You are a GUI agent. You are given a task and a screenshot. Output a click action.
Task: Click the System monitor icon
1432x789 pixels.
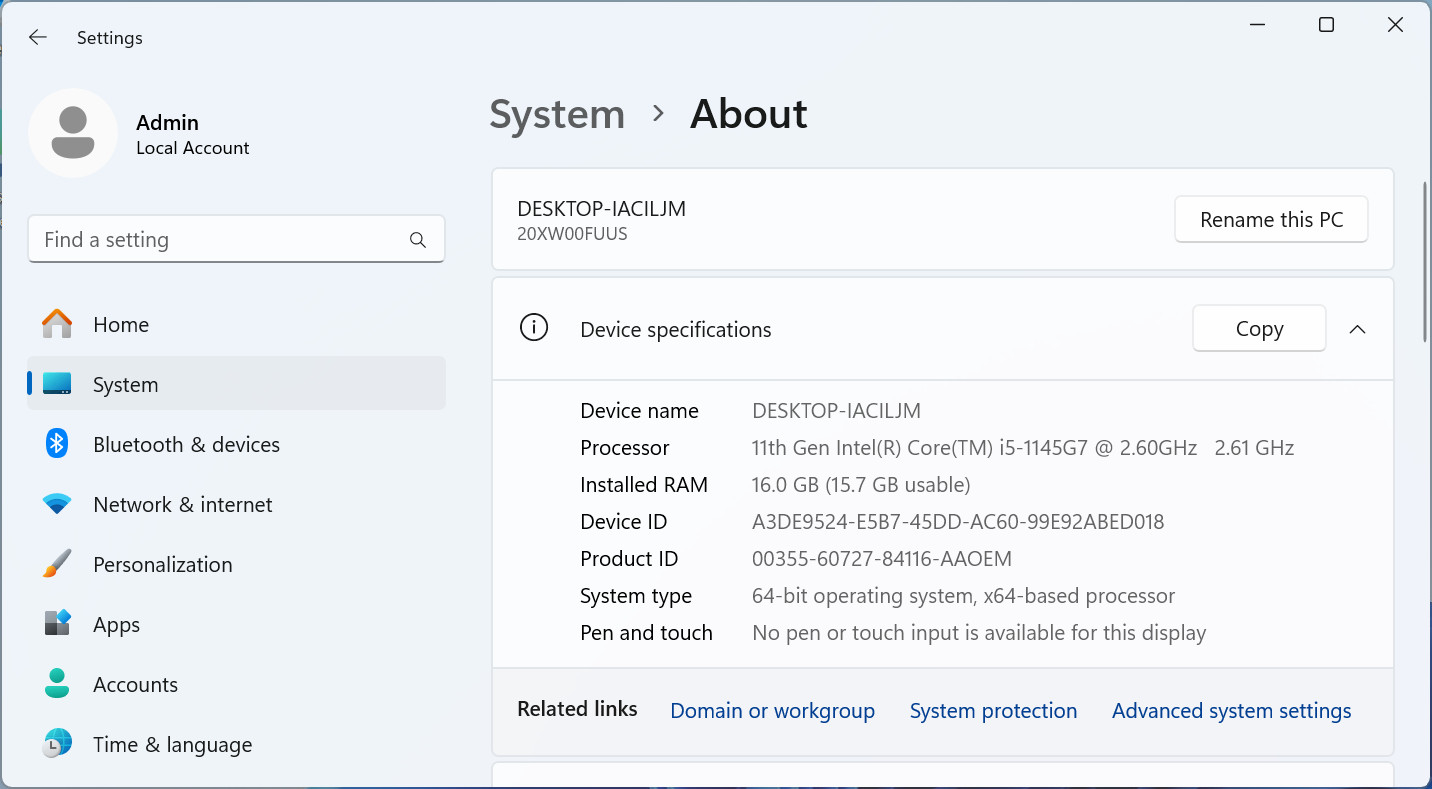click(x=57, y=384)
